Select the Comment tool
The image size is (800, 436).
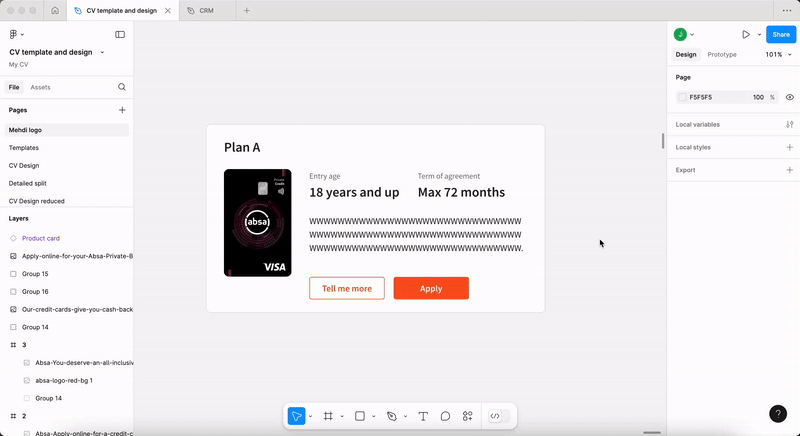tap(445, 416)
